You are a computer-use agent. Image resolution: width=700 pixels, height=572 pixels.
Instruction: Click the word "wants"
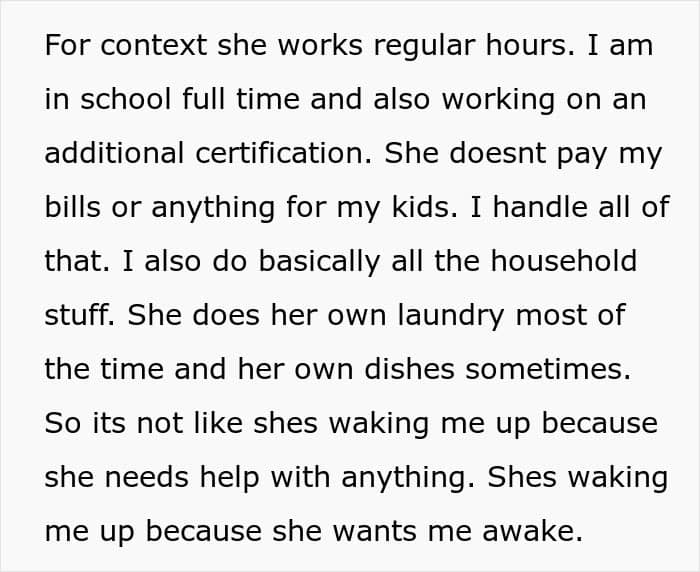pos(383,530)
